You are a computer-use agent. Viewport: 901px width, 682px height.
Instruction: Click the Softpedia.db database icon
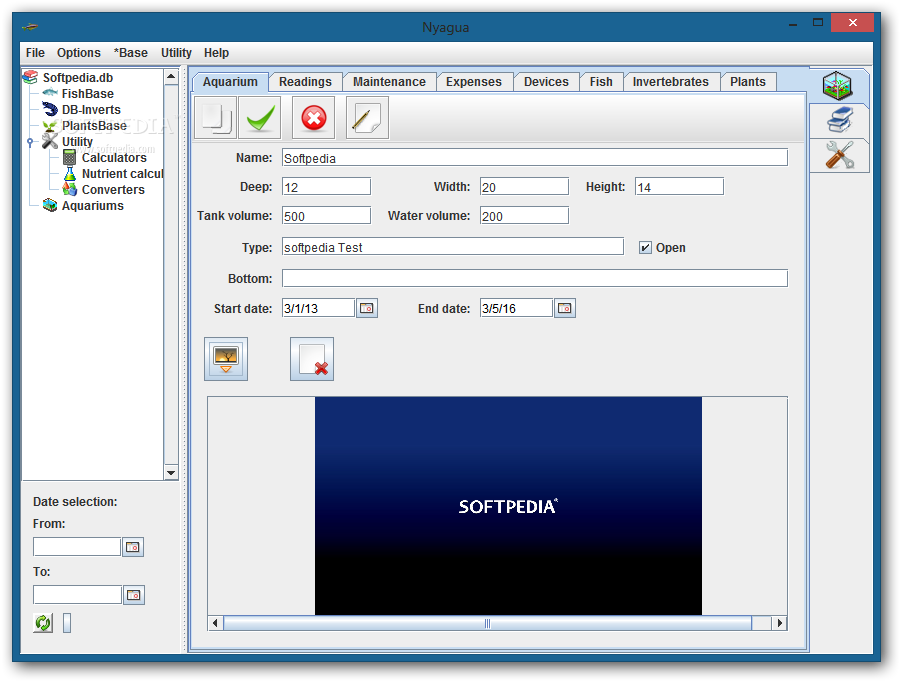30,78
